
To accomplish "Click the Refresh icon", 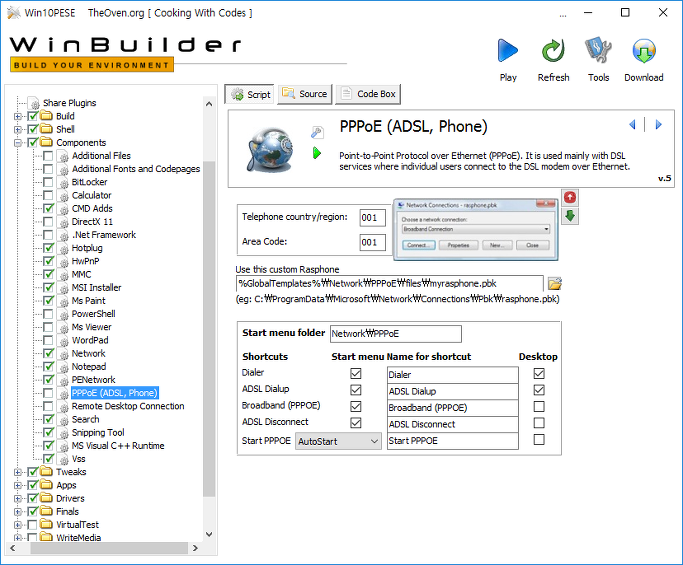I will [x=553, y=51].
